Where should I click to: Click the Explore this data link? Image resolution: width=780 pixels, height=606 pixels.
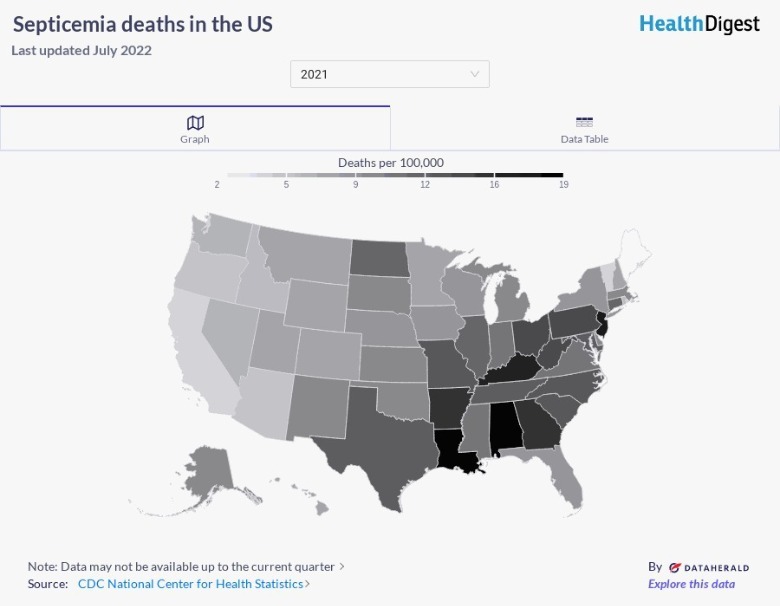coord(691,584)
